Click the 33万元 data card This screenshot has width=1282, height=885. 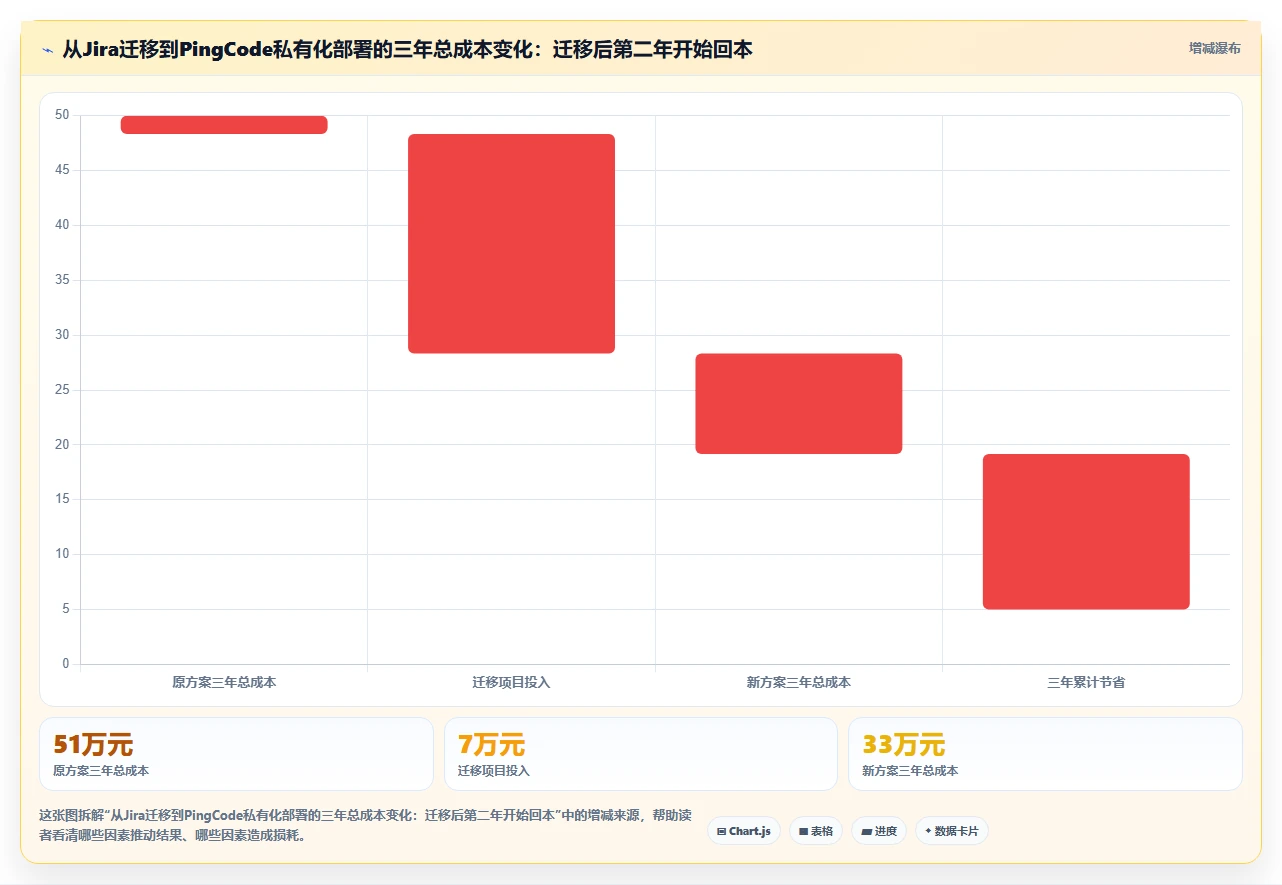pyautogui.click(x=1045, y=754)
